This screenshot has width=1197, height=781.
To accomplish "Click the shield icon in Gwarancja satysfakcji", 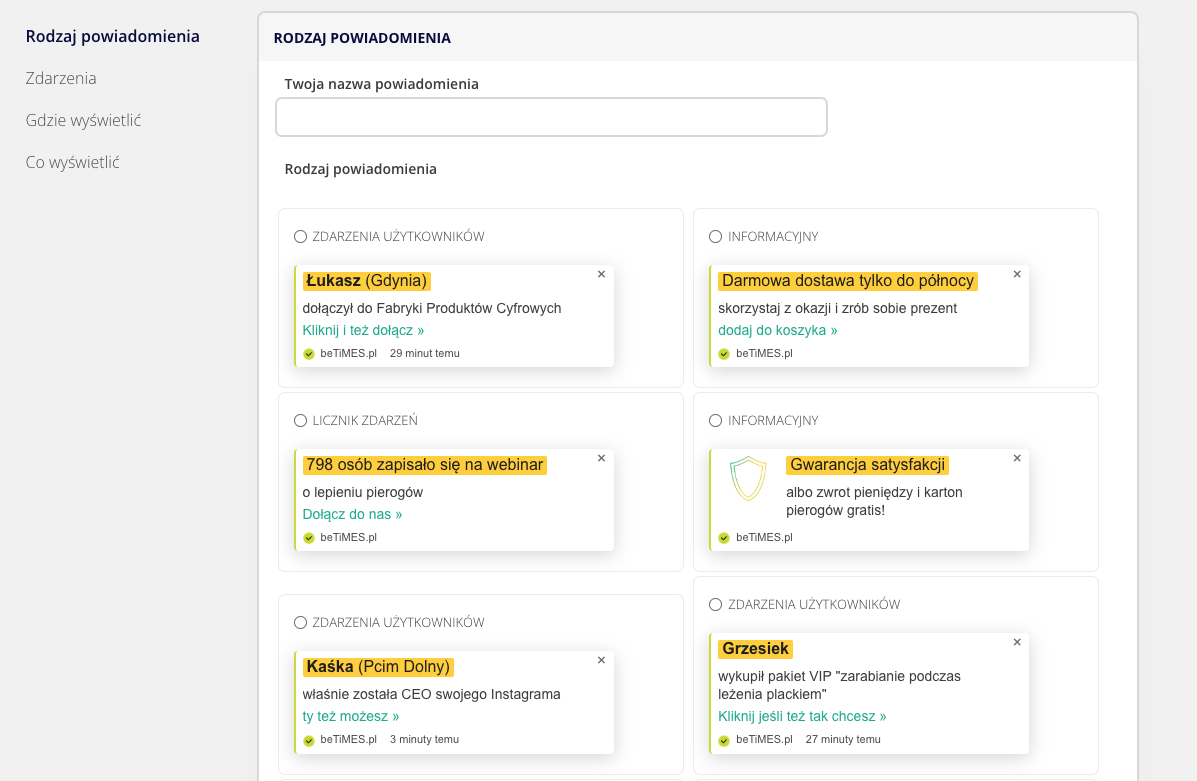I will pyautogui.click(x=747, y=478).
